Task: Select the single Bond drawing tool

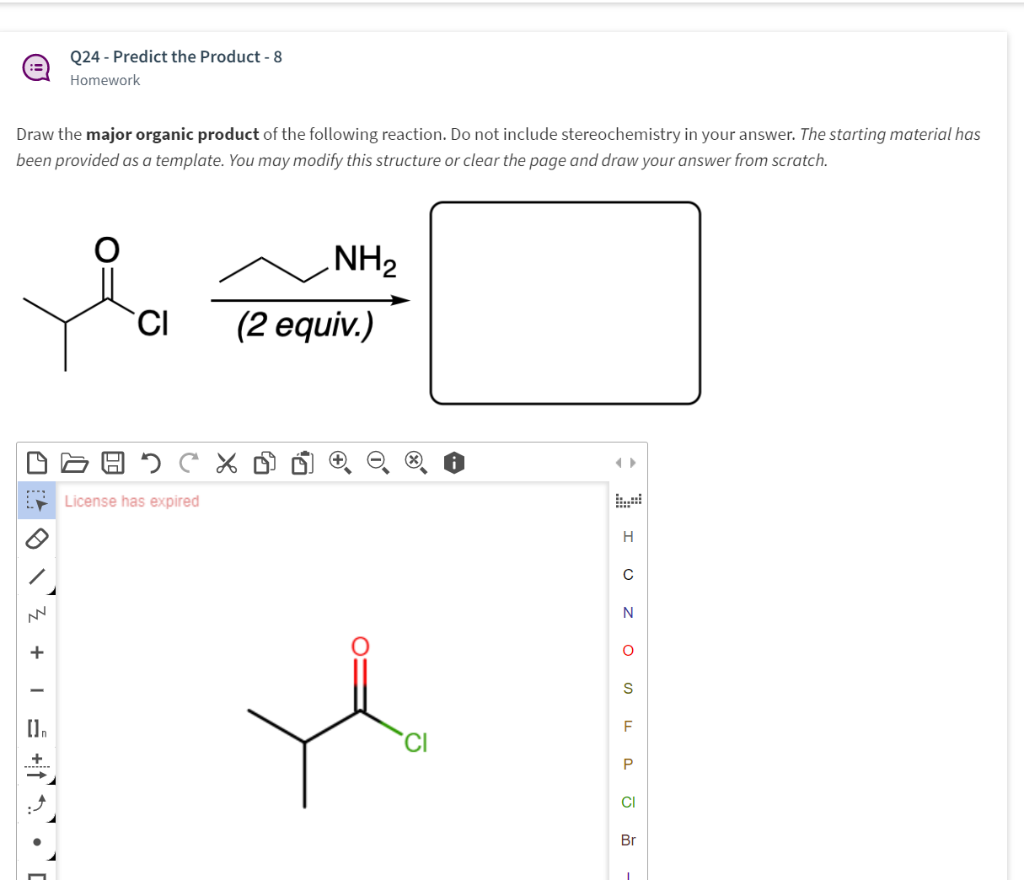Action: coord(36,577)
